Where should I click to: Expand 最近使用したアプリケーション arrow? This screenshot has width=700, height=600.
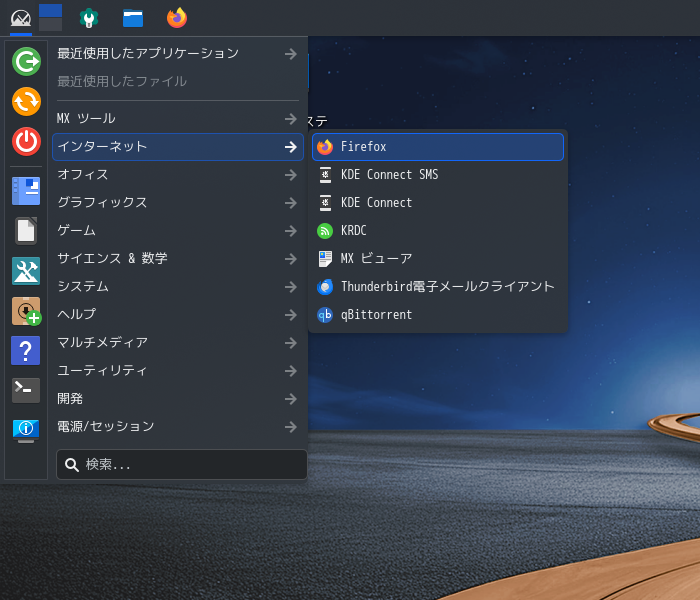click(291, 54)
